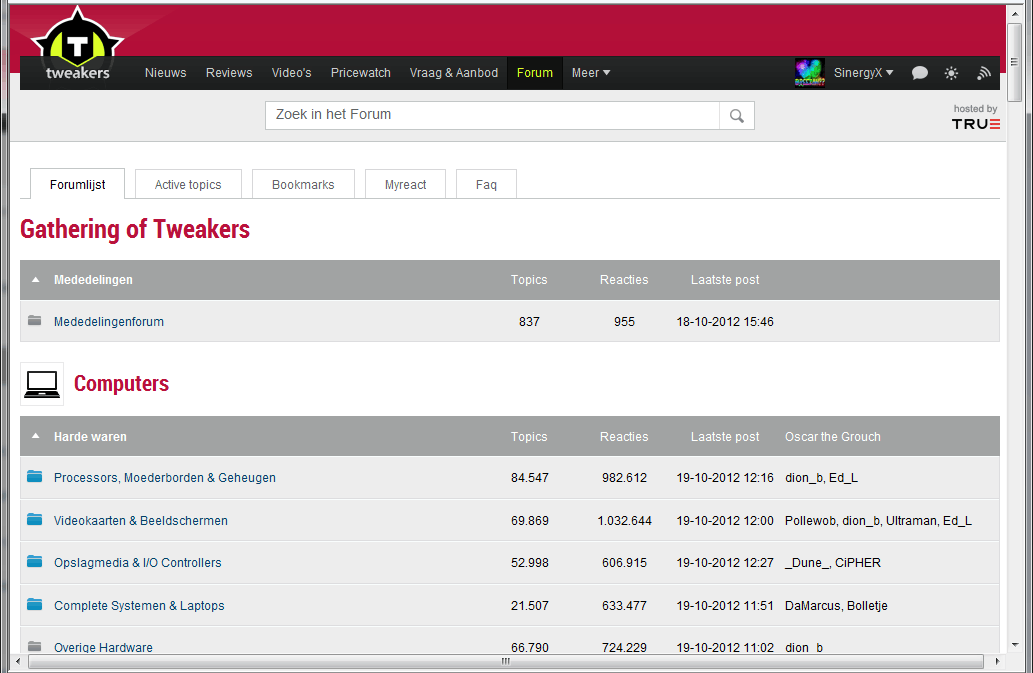Click topics count 84.547
The width and height of the screenshot is (1033, 673).
[x=530, y=477]
